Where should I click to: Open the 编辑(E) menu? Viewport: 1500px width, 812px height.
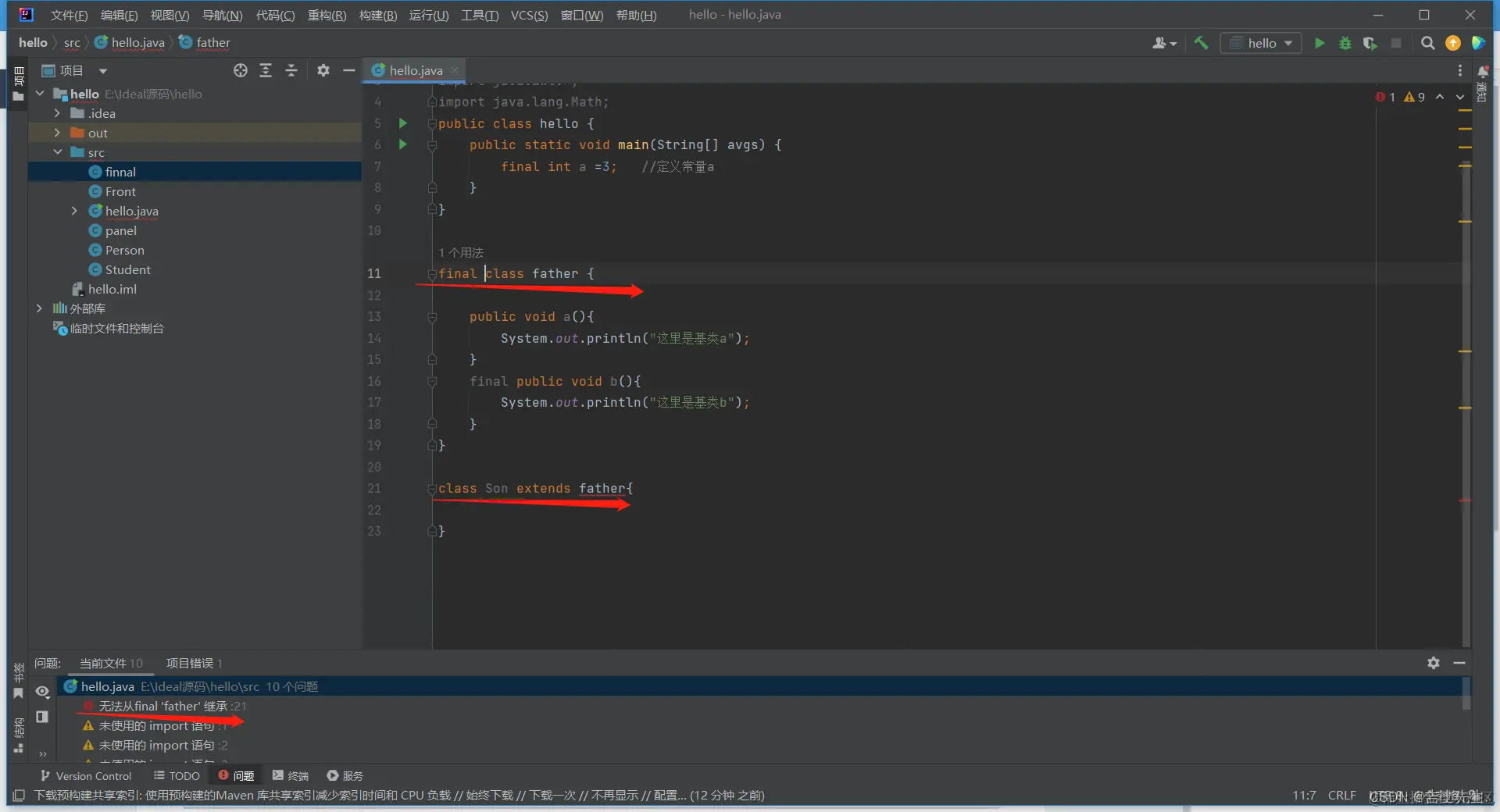click(119, 15)
